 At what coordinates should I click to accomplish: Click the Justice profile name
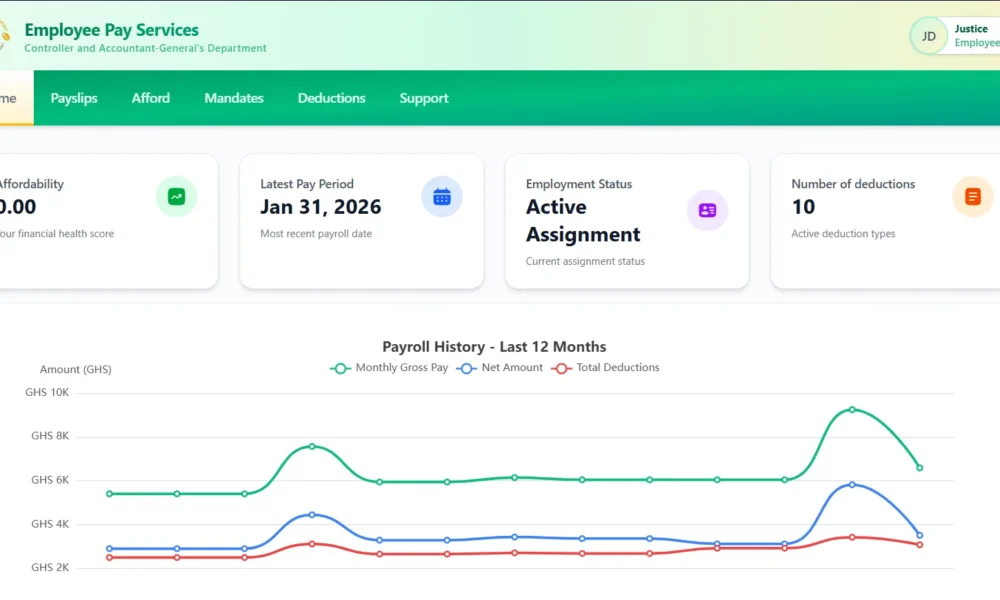(x=971, y=29)
